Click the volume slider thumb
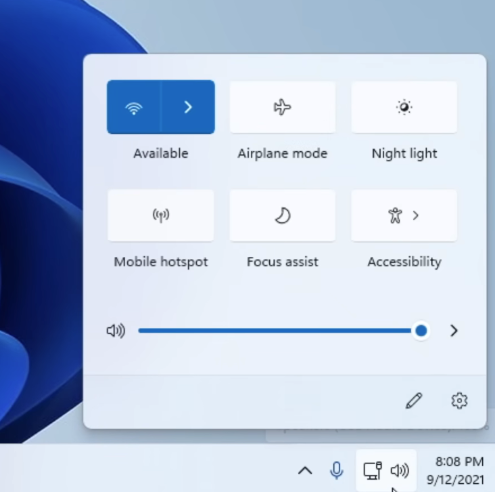495x492 pixels. (421, 331)
